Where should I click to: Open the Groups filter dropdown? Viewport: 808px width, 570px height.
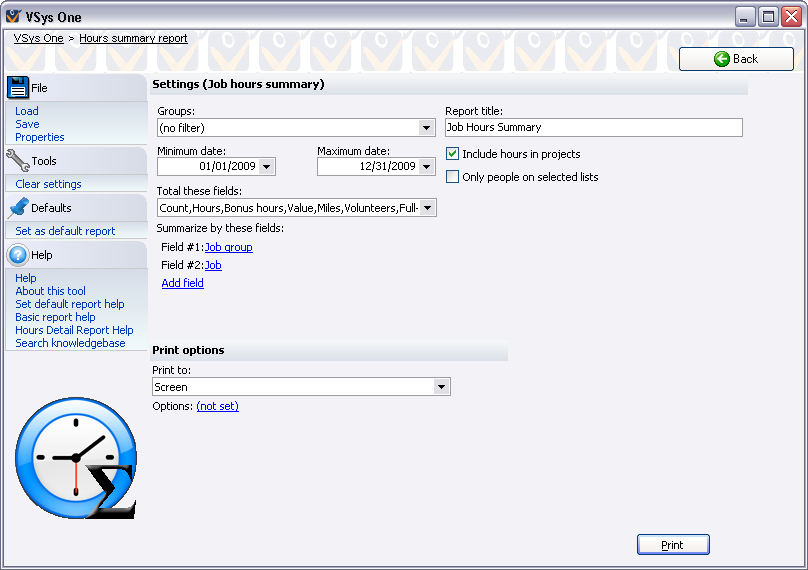point(426,128)
